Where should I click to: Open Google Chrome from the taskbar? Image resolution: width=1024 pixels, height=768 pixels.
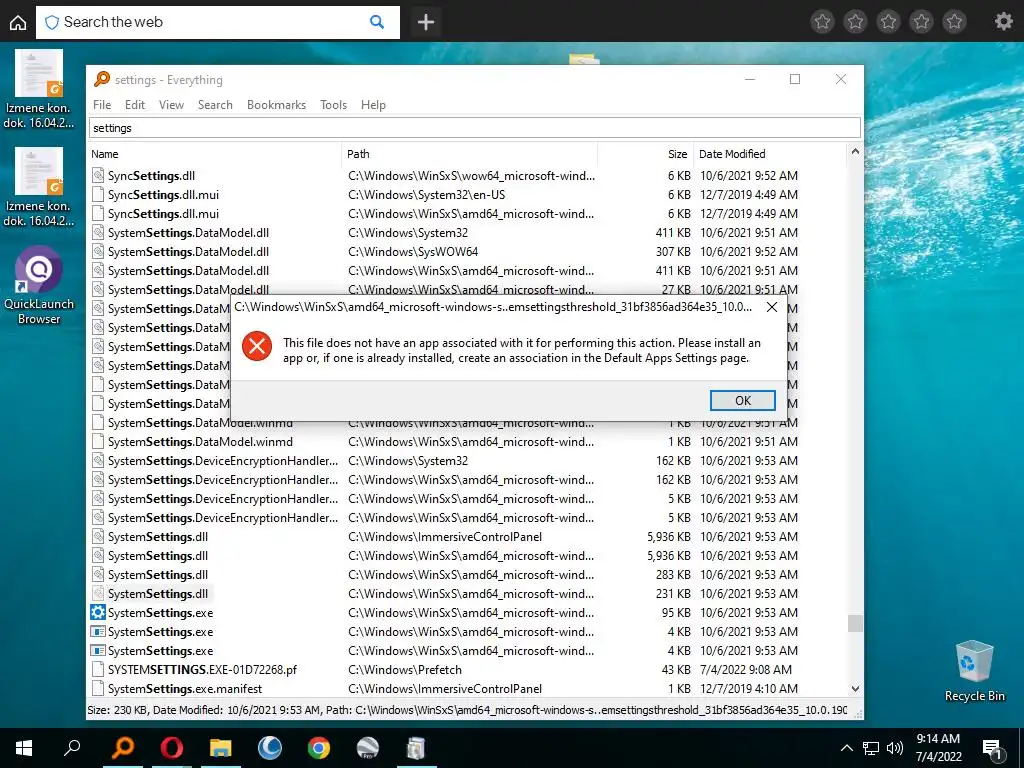coord(319,748)
